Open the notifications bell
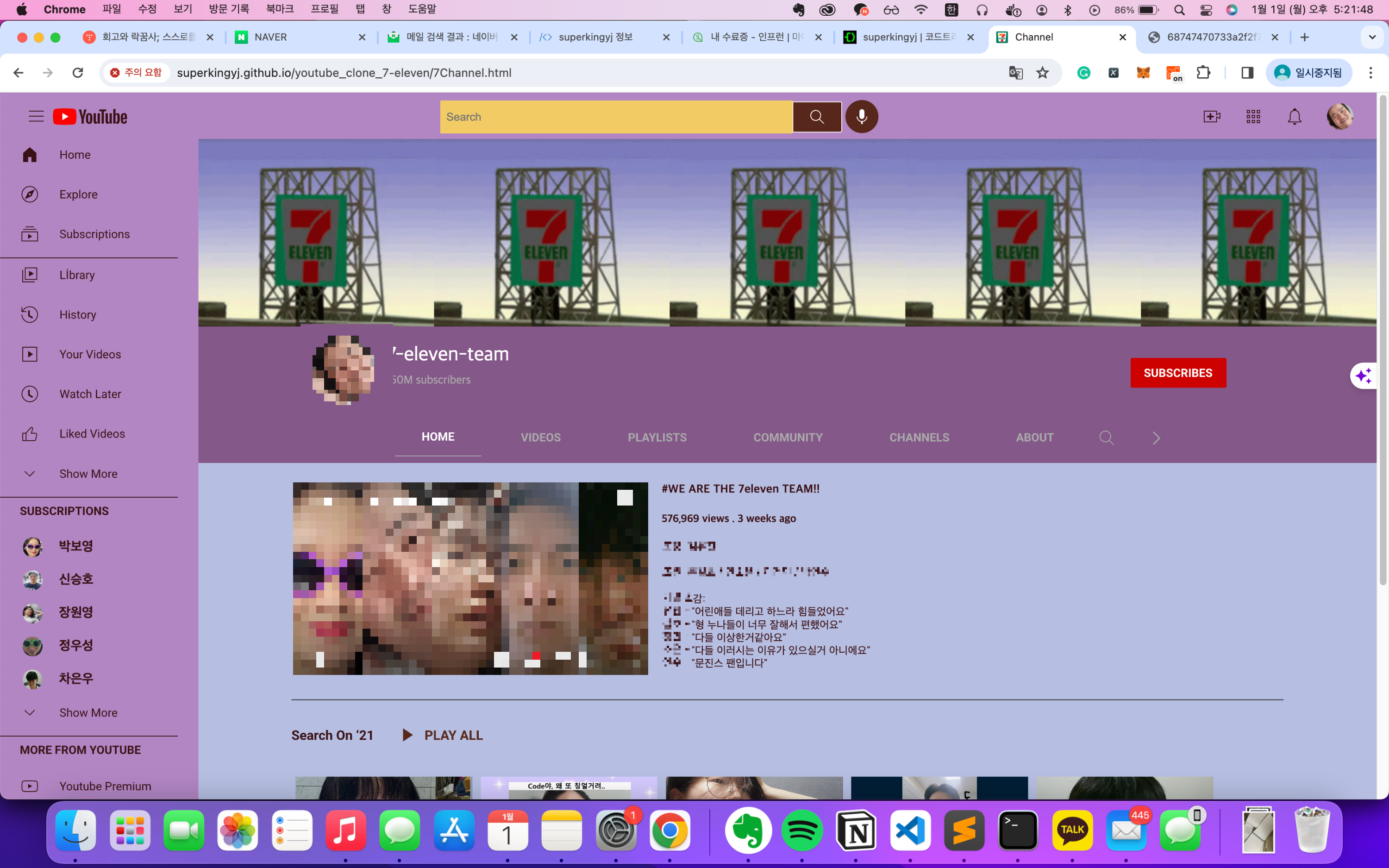 (x=1294, y=117)
